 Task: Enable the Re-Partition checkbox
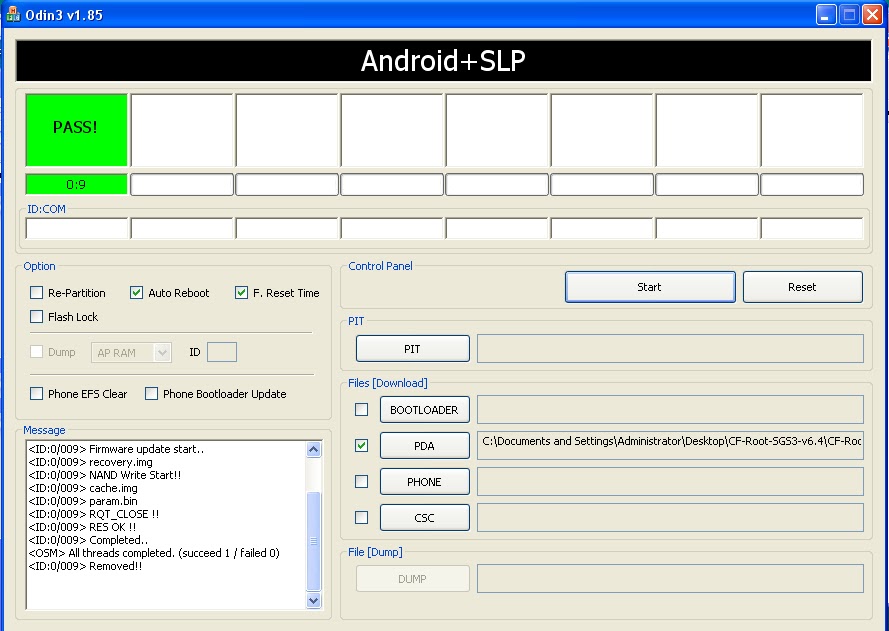[x=36, y=293]
